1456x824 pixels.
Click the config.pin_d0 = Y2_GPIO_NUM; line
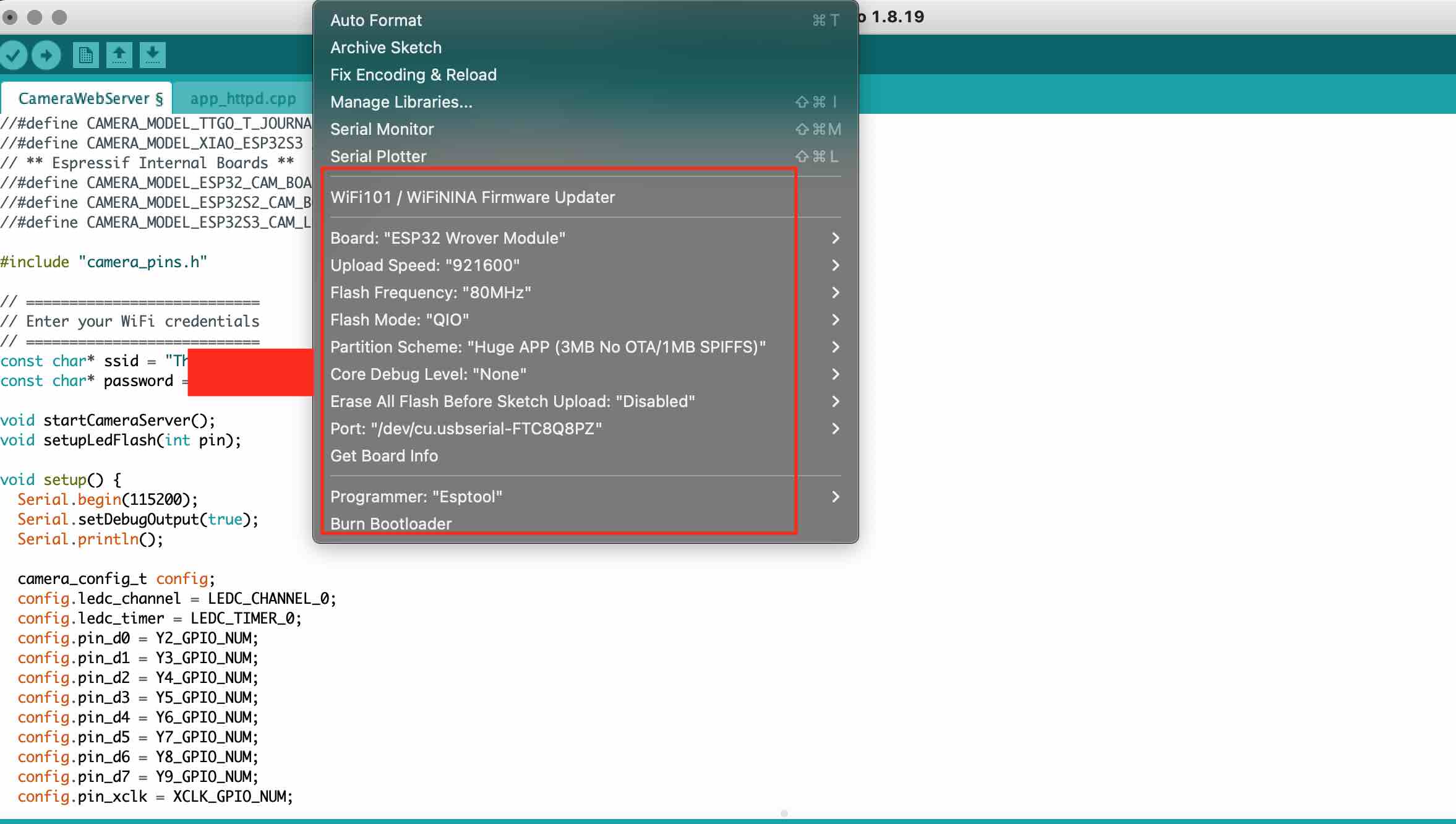pyautogui.click(x=138, y=638)
